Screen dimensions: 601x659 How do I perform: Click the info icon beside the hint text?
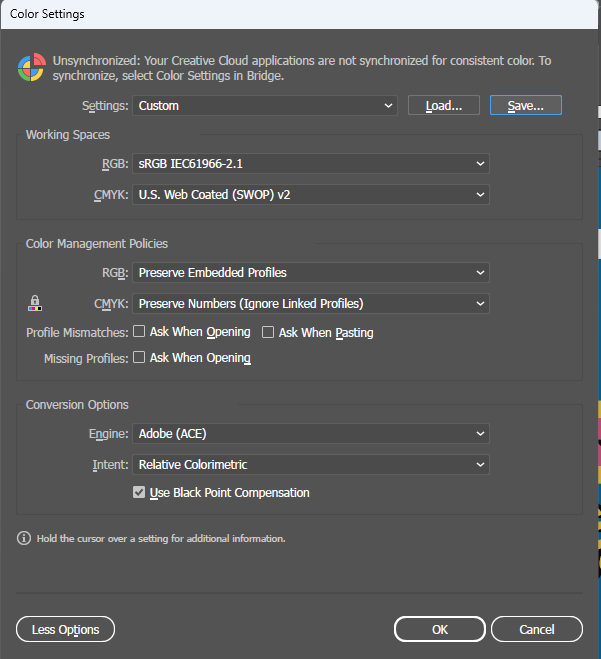(24, 538)
